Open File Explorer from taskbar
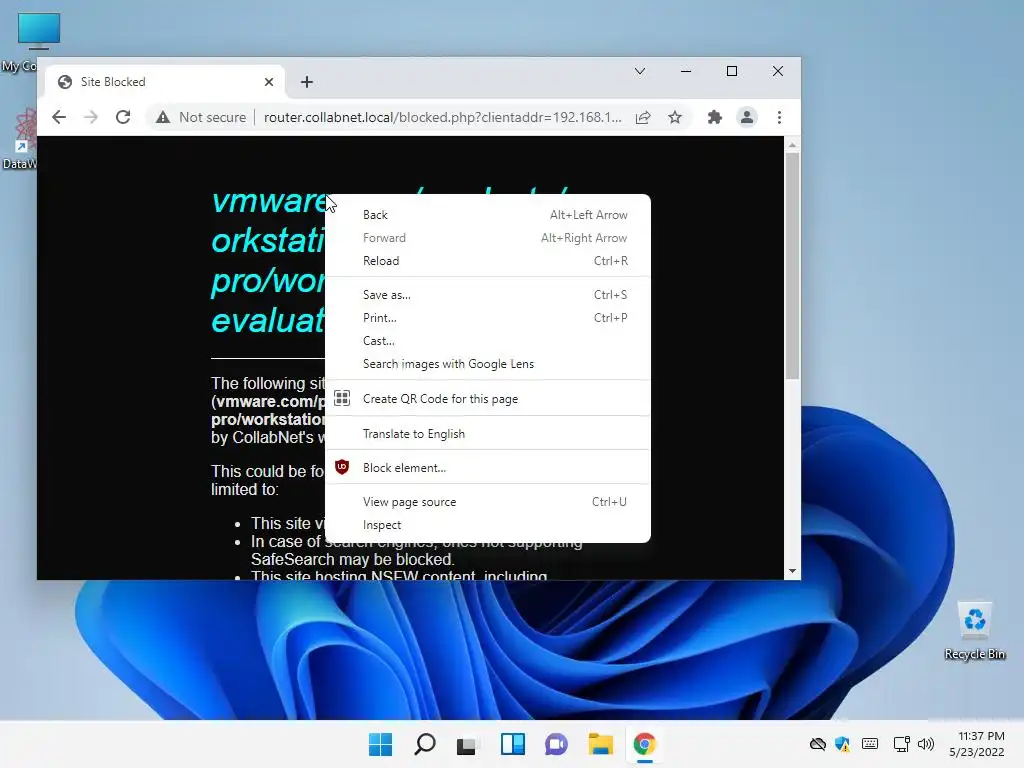 [600, 744]
